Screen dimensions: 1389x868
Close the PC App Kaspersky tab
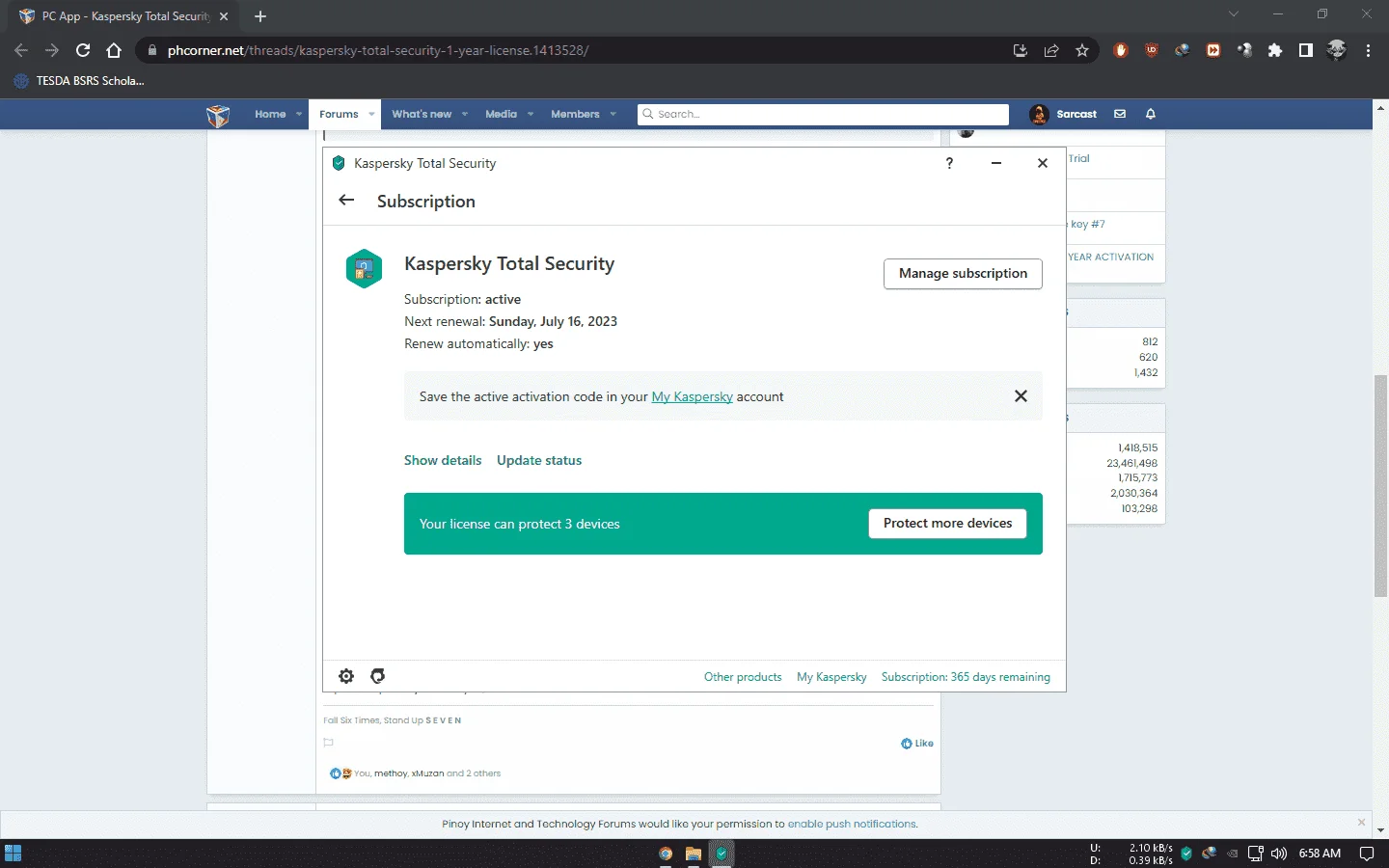click(x=224, y=16)
